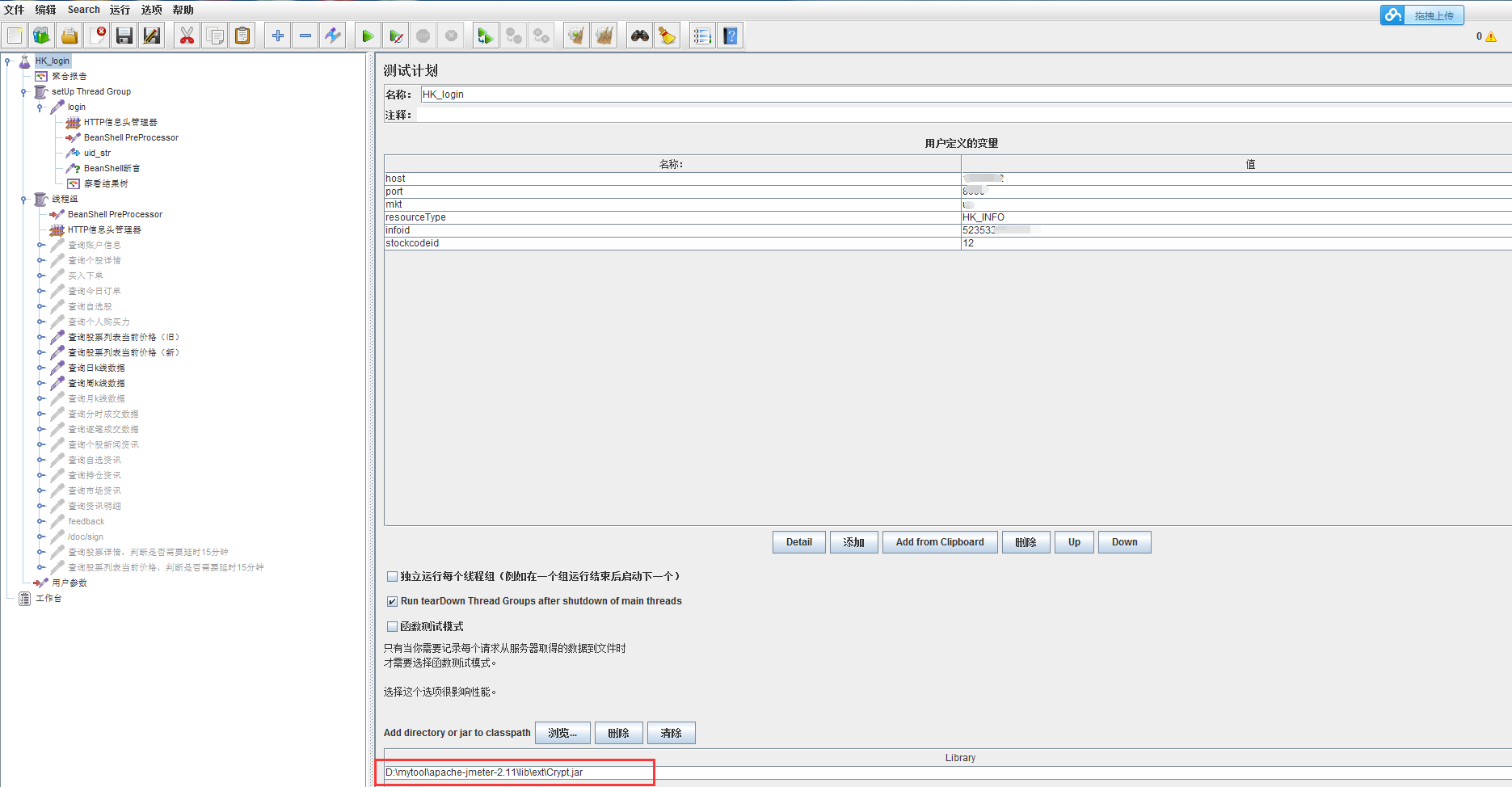1512x787 pixels.
Task: Open the 帮助 menu
Action: tap(183, 10)
